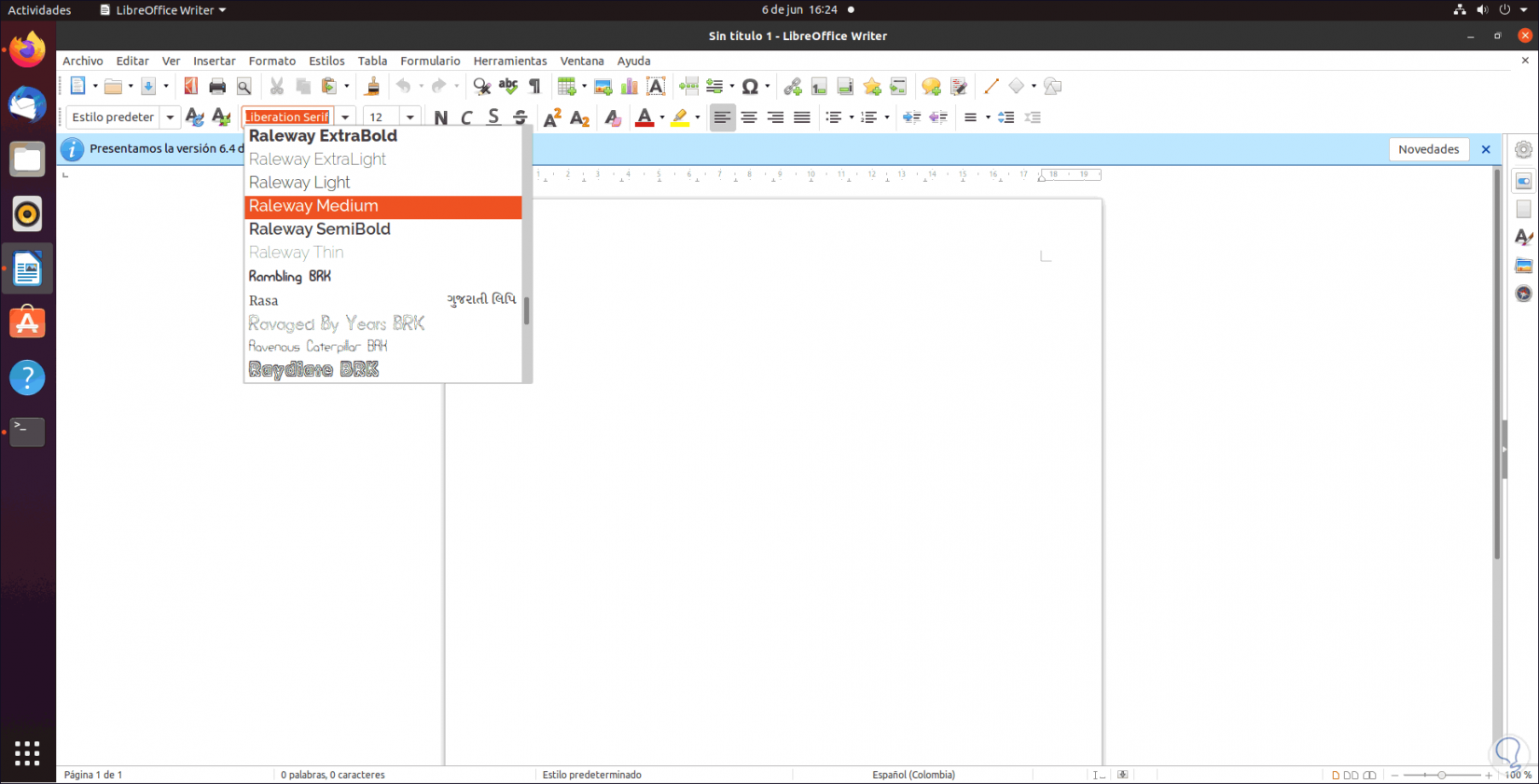Open sidebar Gallery icon
The image size is (1539, 784).
[1524, 266]
